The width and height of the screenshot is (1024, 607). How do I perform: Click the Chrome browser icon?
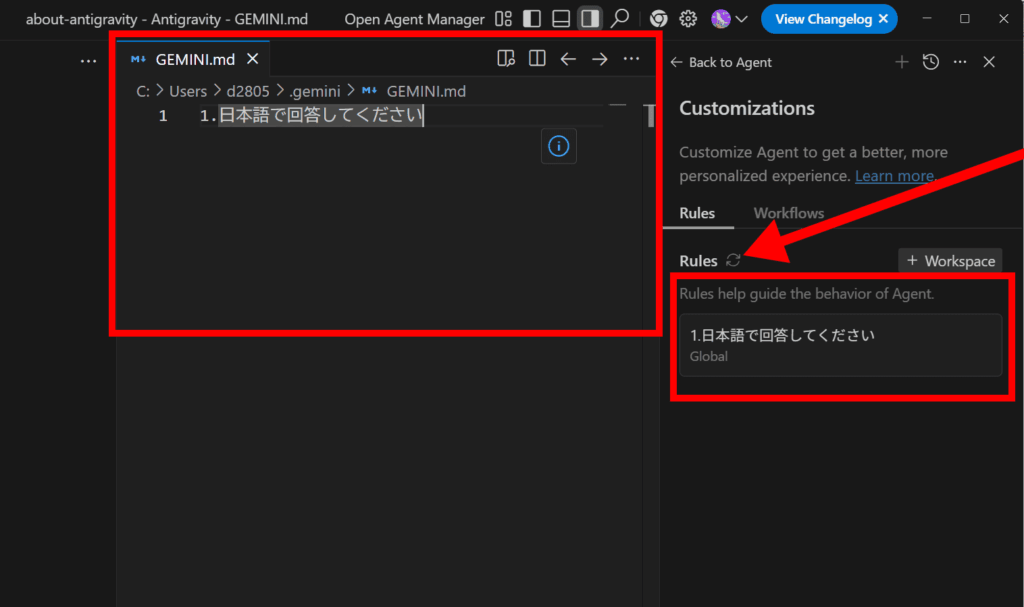[658, 19]
